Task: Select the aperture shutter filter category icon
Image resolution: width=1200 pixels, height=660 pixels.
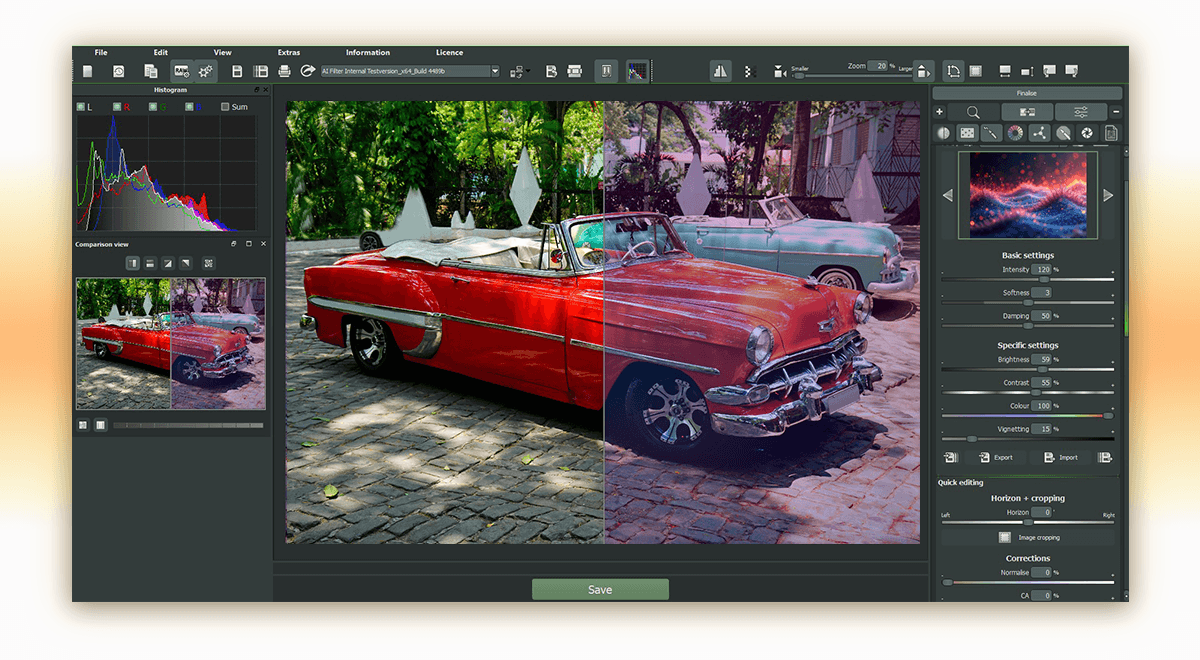Action: 1087,133
